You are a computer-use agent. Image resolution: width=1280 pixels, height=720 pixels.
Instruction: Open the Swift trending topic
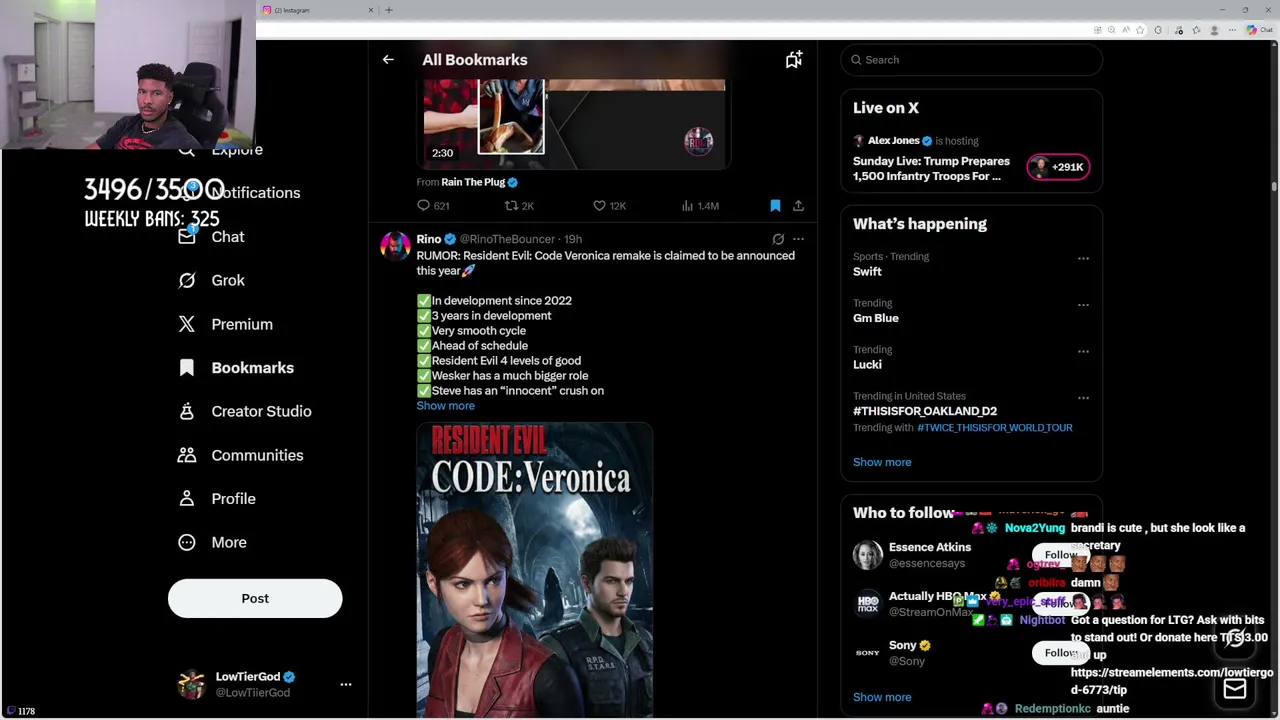[867, 272]
